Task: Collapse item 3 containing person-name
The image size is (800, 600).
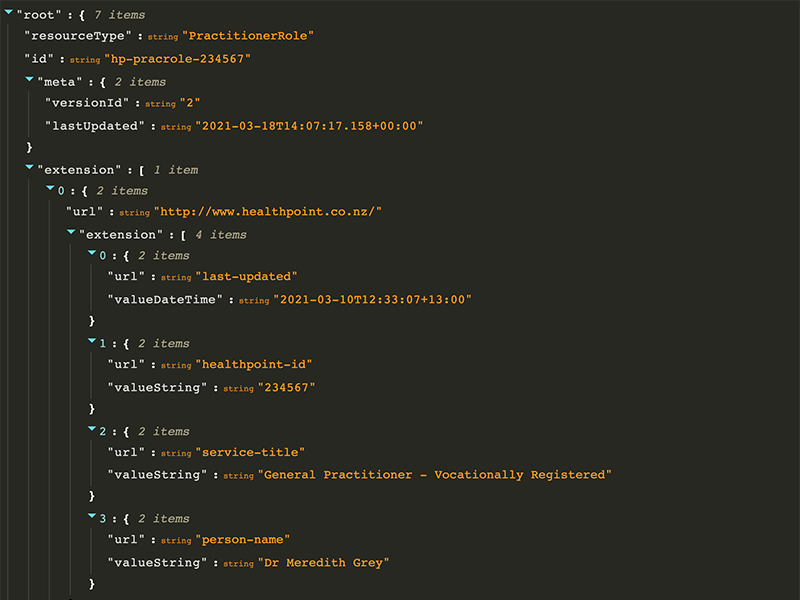Action: click(92, 516)
